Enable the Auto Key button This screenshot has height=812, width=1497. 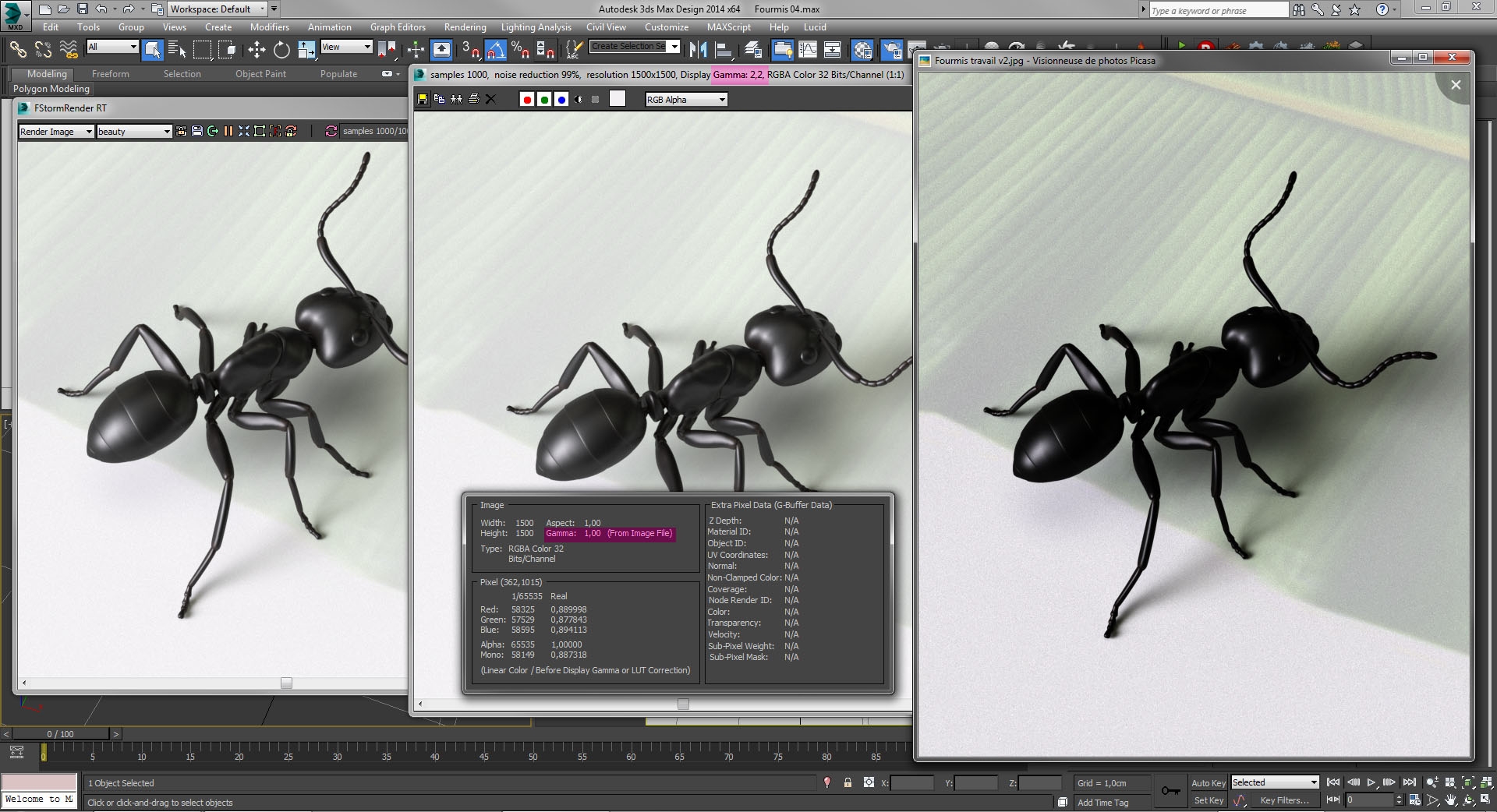tap(1208, 782)
